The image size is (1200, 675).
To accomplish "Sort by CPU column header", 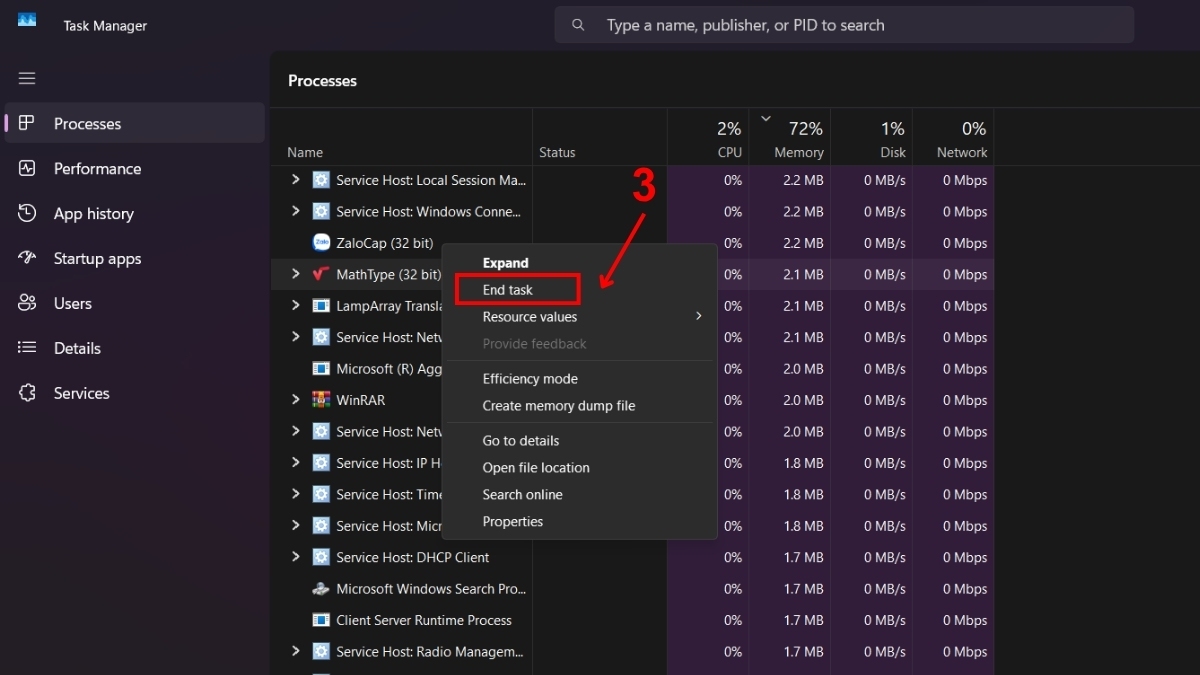I will [708, 137].
